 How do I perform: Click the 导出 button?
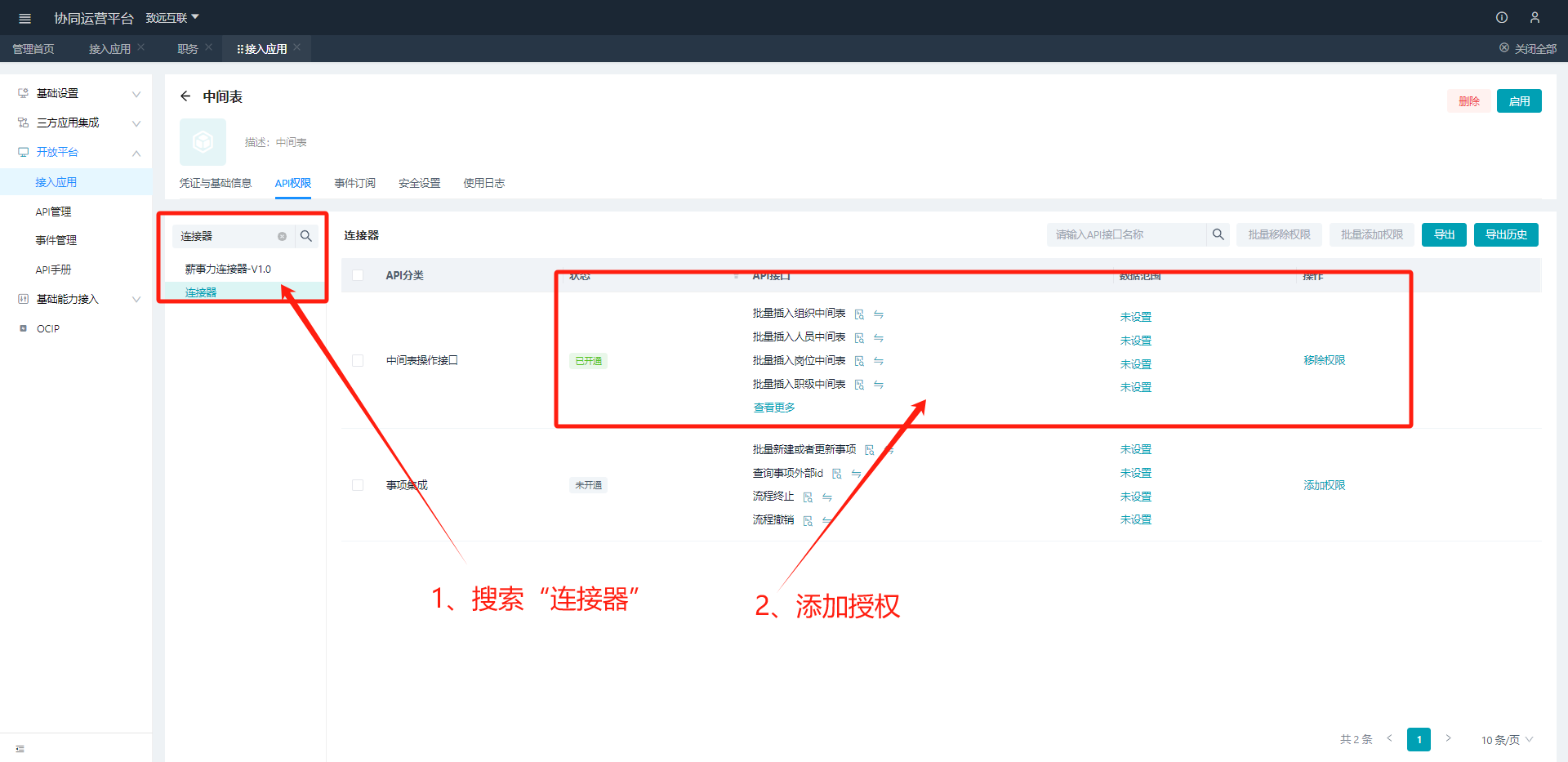pos(1444,234)
